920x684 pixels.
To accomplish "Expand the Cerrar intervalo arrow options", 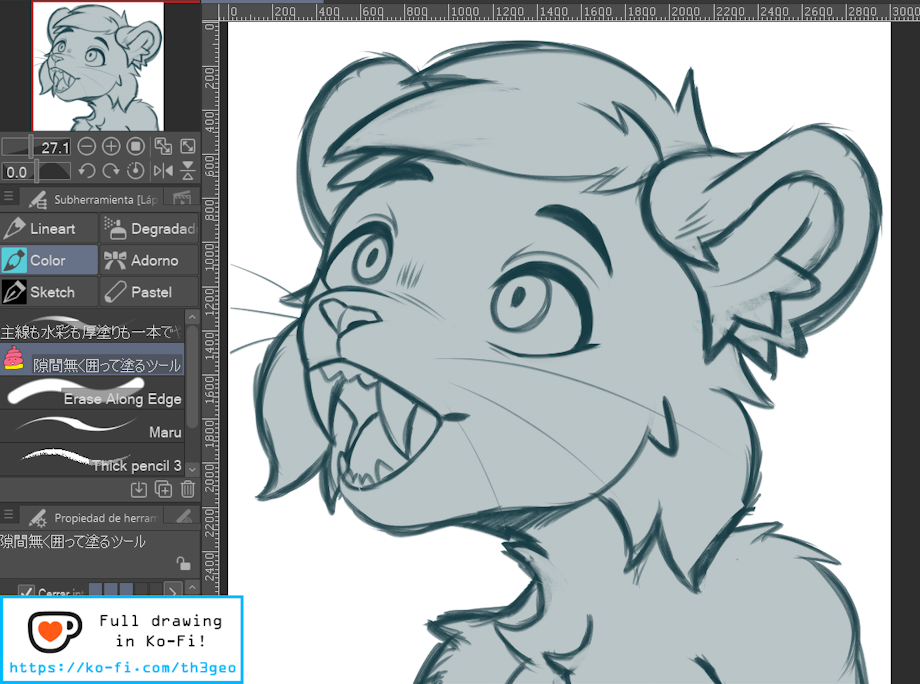I will pyautogui.click(x=171, y=592).
